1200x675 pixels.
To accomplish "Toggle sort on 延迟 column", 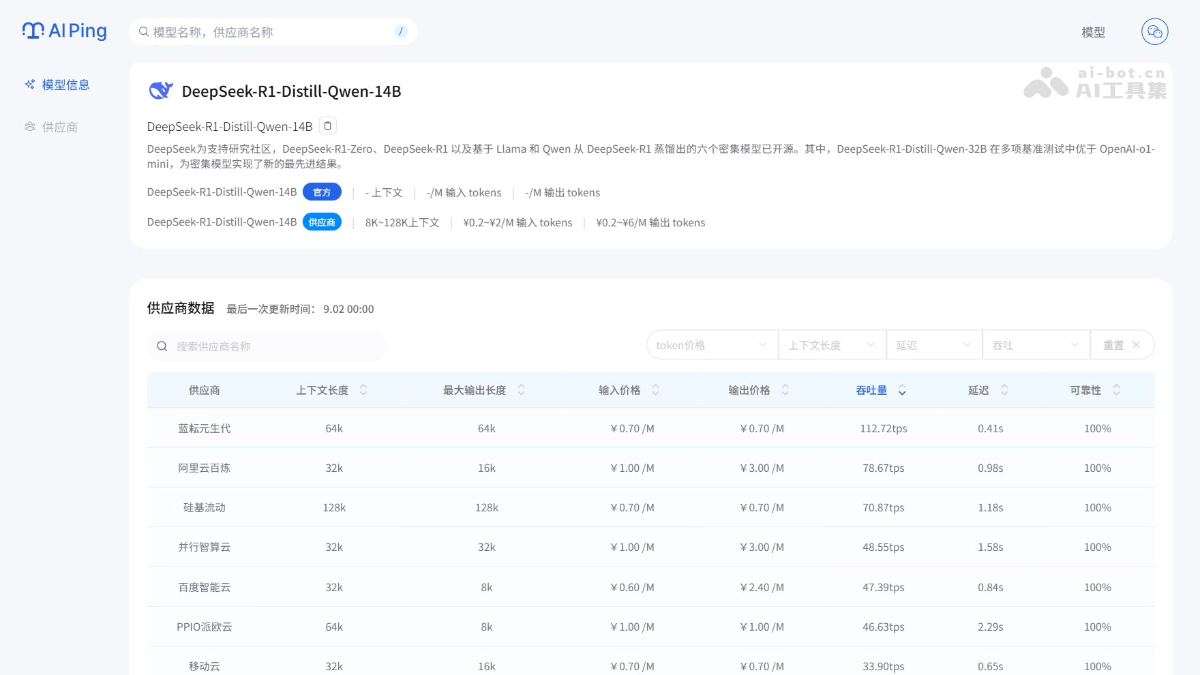I will coord(1004,390).
